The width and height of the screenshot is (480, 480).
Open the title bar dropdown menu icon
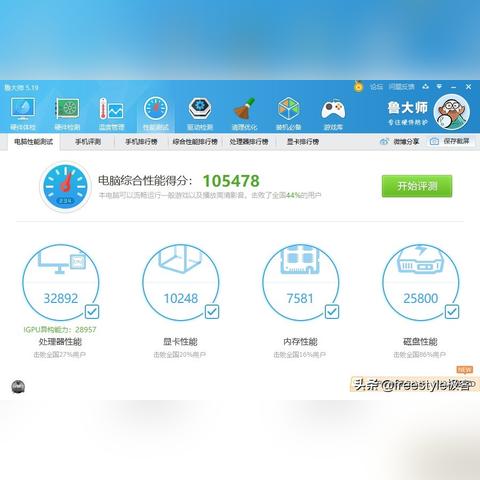(x=439, y=87)
